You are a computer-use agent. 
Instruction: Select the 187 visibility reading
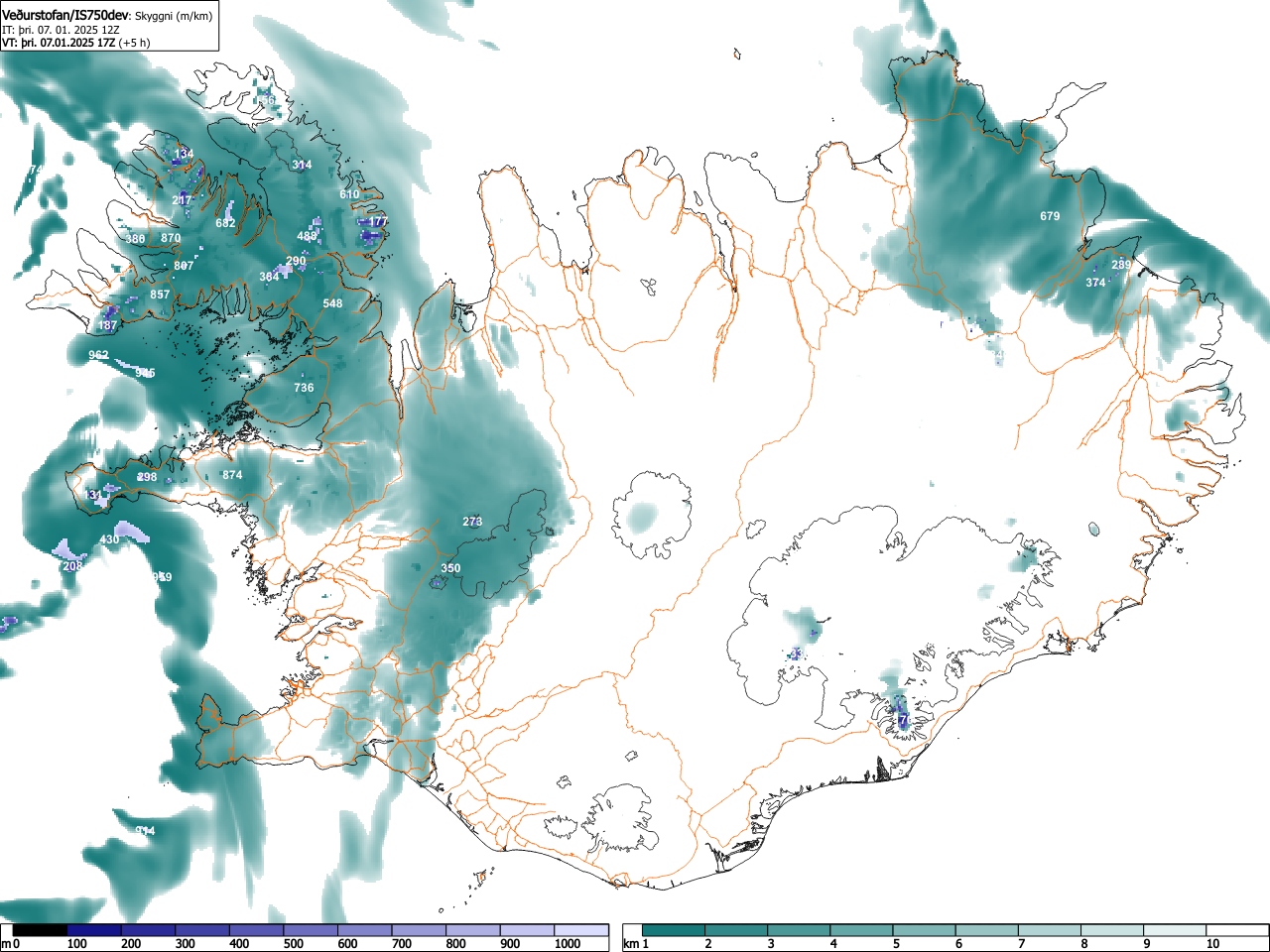[x=107, y=325]
